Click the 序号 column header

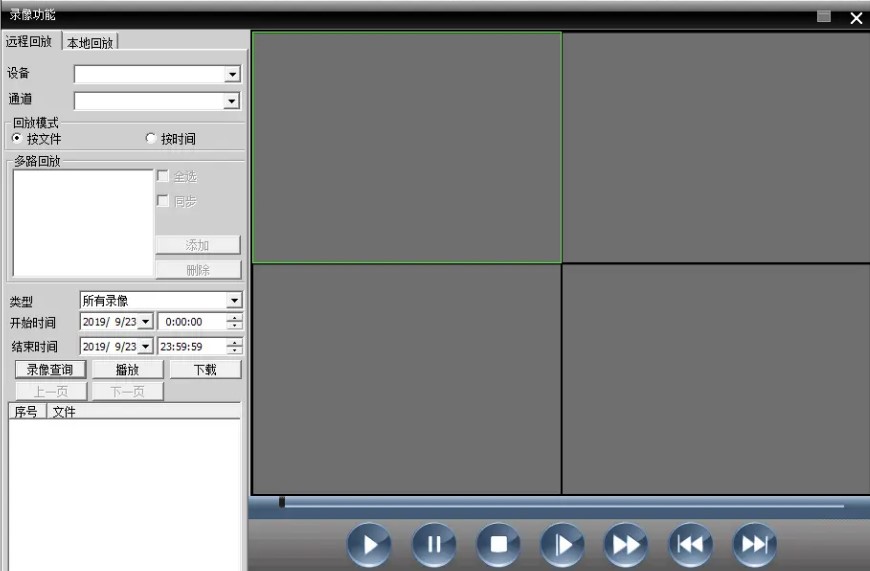point(27,412)
